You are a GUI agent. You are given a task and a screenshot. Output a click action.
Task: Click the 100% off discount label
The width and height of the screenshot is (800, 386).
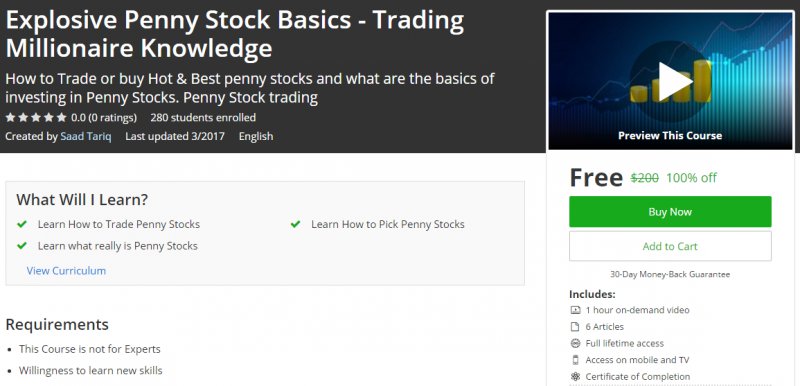pos(691,177)
